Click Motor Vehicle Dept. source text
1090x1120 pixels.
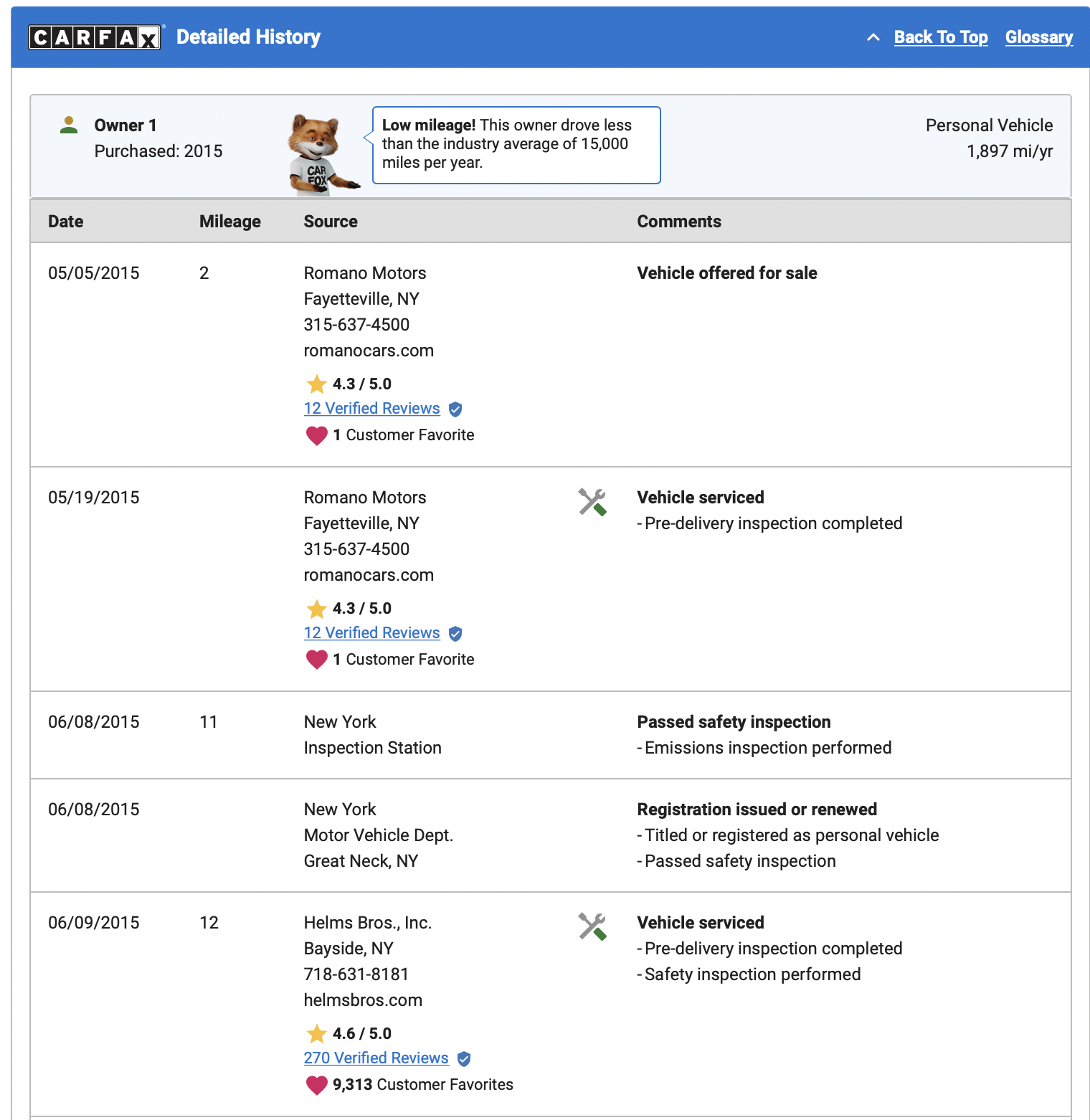pyautogui.click(x=379, y=835)
